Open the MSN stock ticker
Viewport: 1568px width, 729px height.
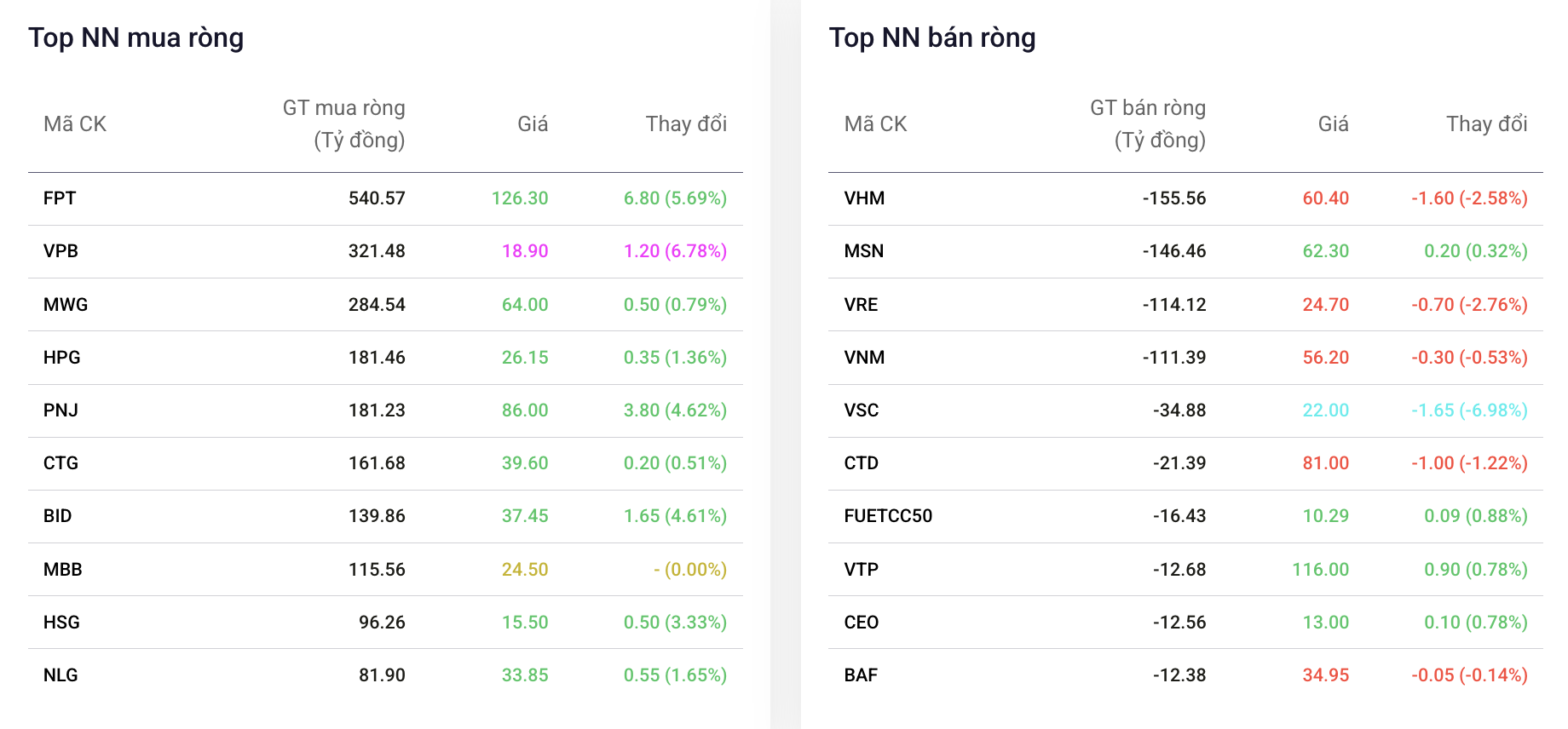tap(863, 251)
